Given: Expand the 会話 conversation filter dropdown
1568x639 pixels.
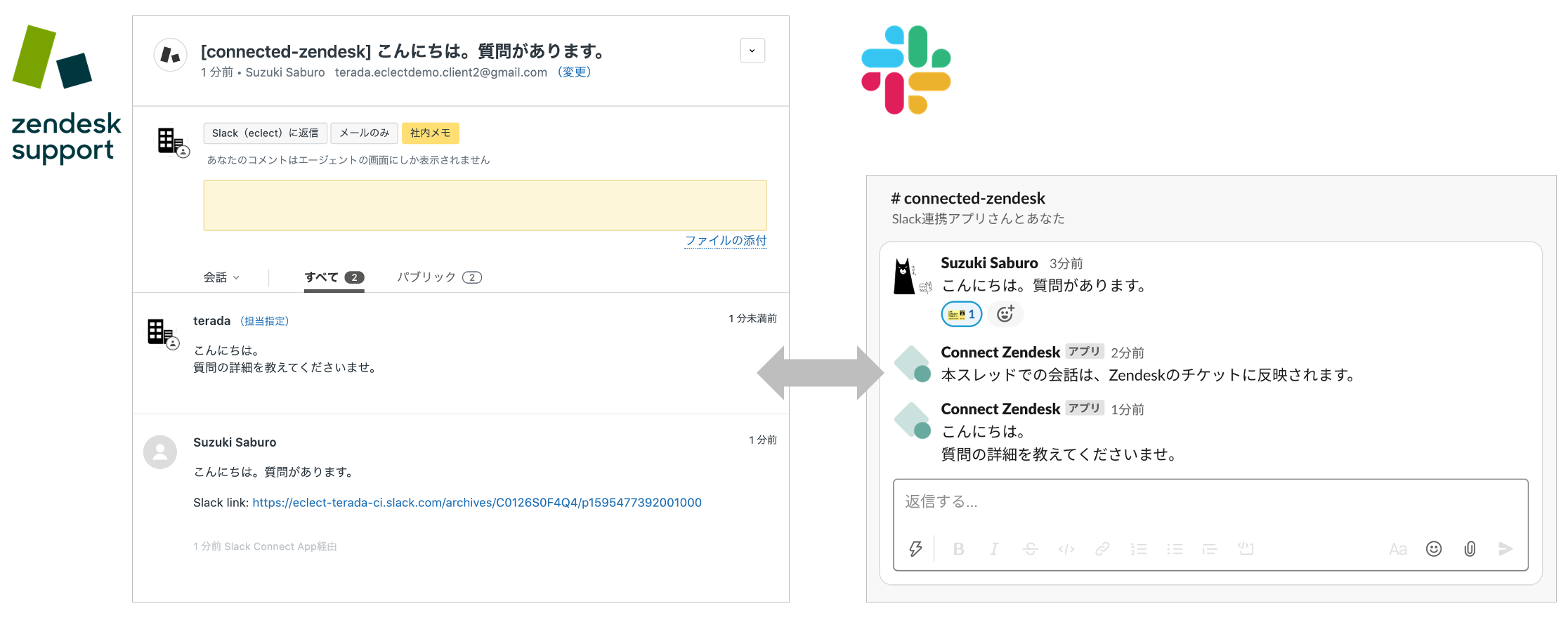Looking at the screenshot, I should click(221, 277).
